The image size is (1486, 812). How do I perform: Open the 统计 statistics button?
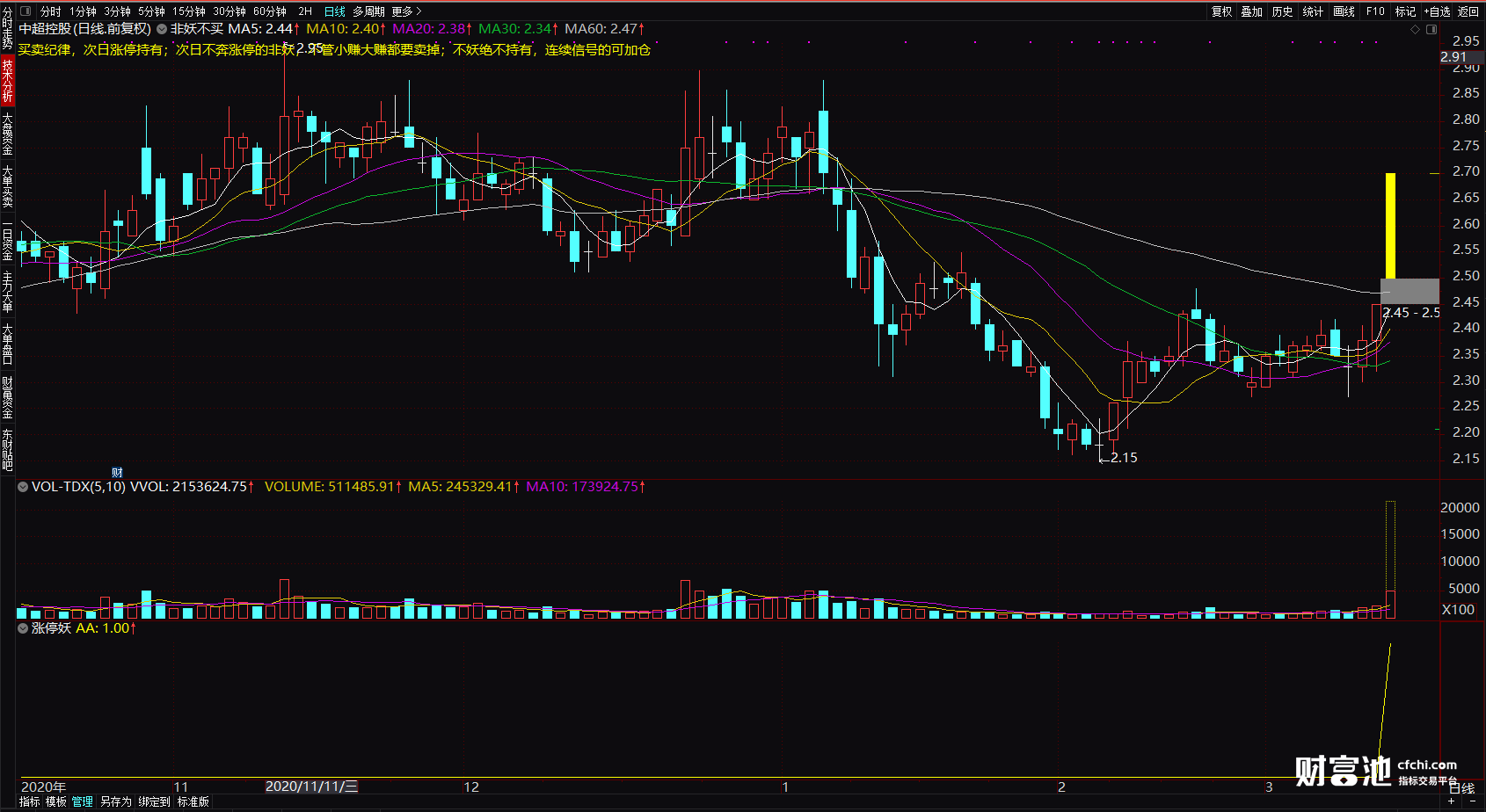[x=1314, y=11]
